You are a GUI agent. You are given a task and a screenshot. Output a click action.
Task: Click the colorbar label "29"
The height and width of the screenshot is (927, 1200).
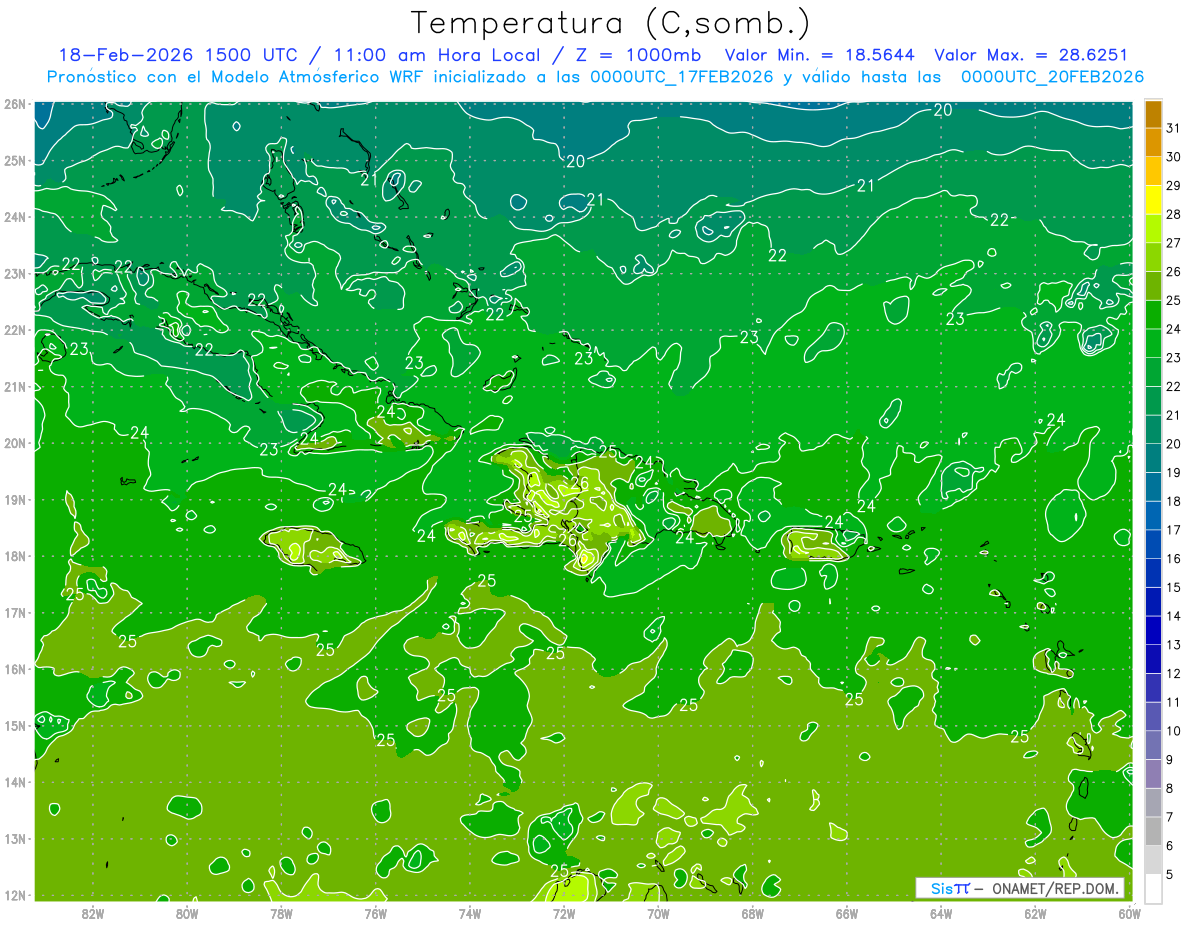pyautogui.click(x=1173, y=185)
